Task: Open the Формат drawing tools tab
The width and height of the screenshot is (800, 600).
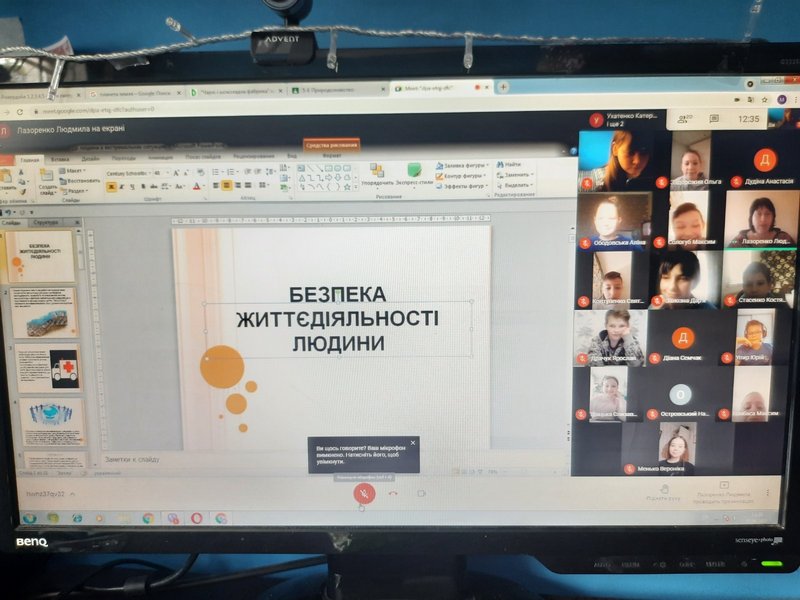Action: point(332,155)
